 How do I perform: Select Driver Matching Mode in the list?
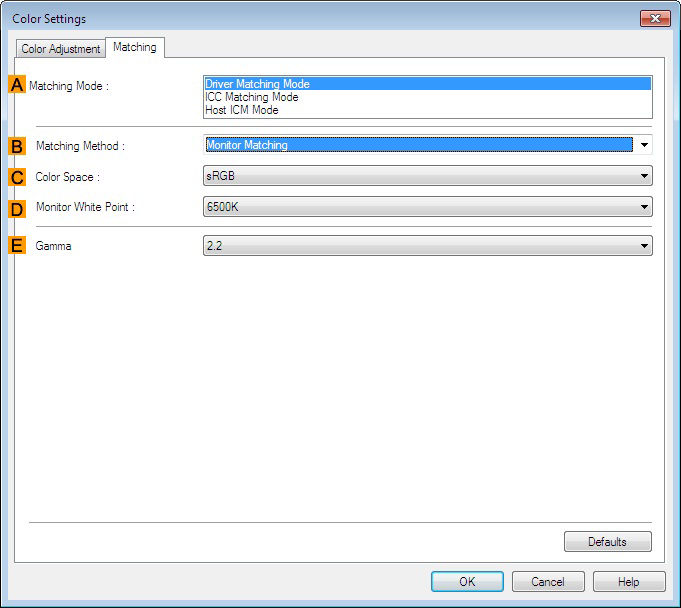(x=427, y=84)
